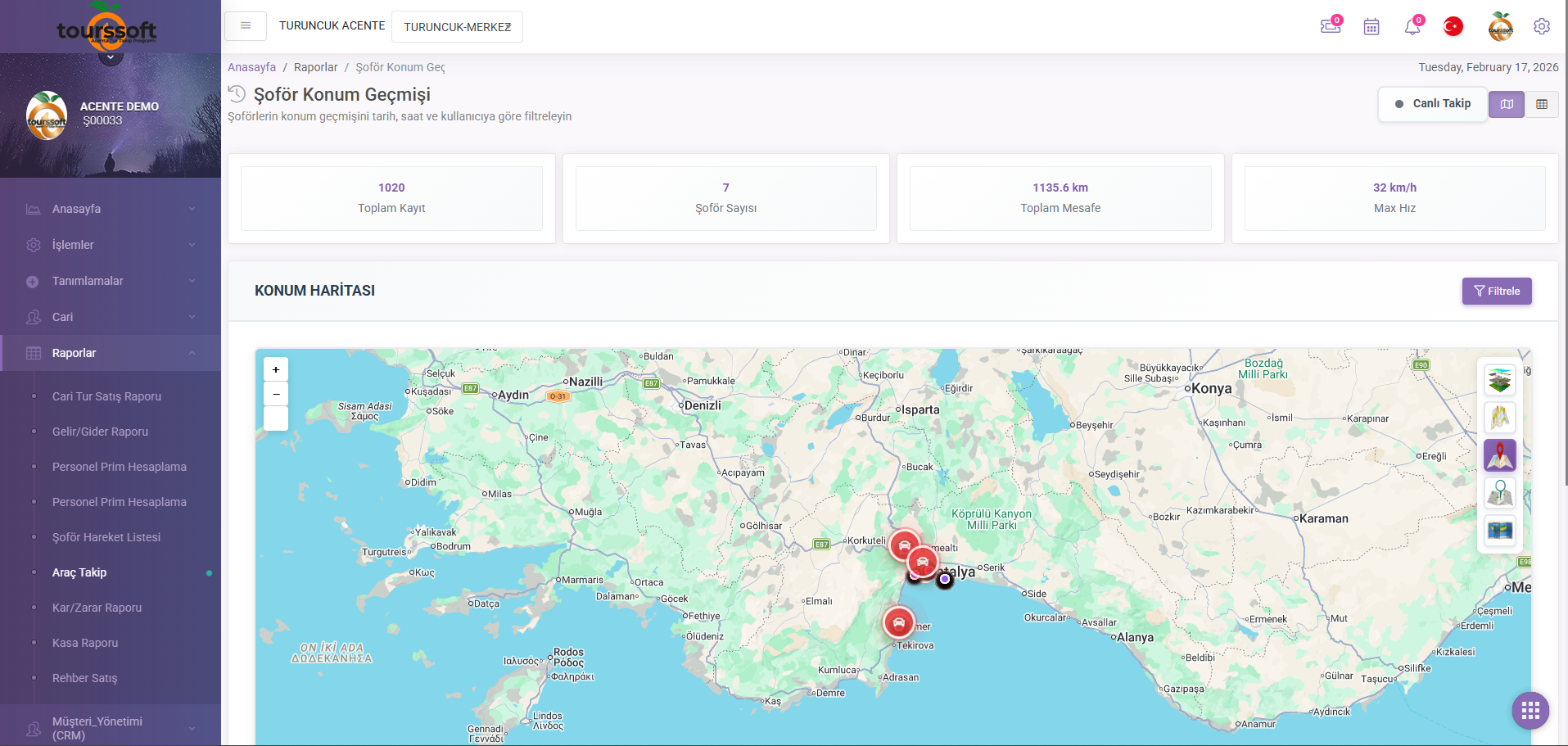
Task: Select the stacked layers map style icon
Action: (x=1499, y=380)
